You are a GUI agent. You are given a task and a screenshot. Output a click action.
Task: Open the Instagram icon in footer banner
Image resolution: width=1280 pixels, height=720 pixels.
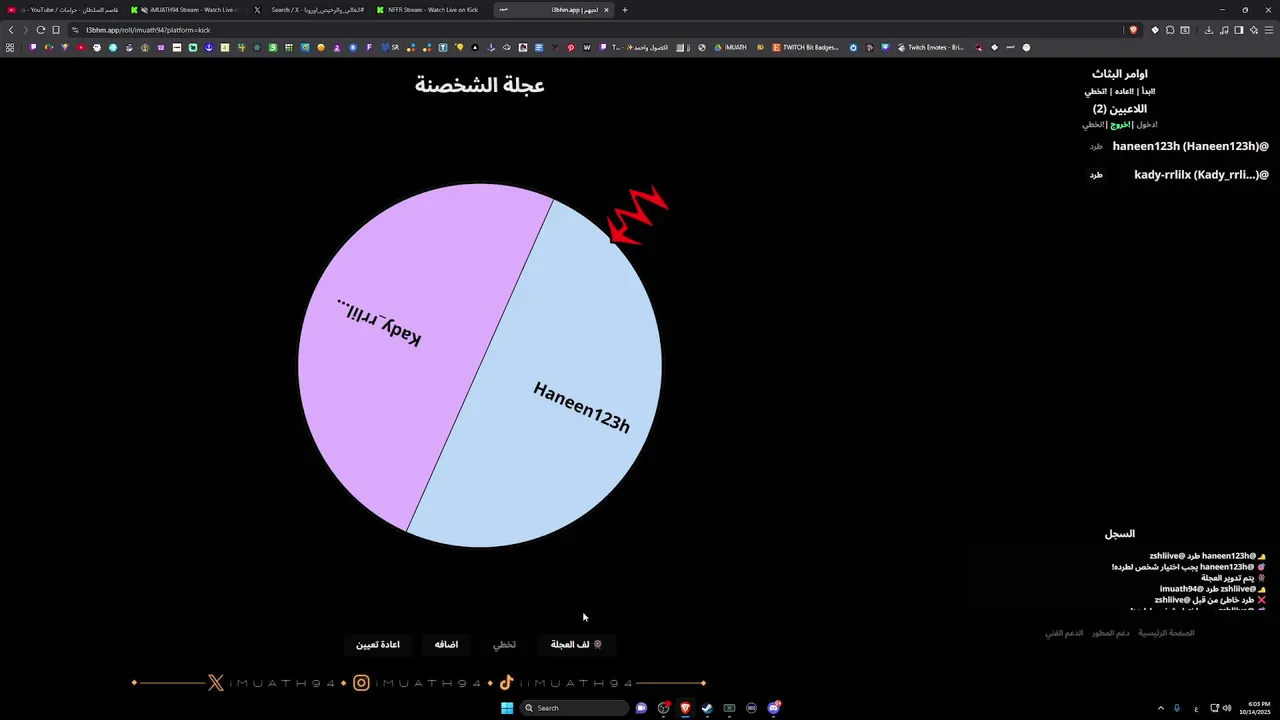(x=361, y=683)
